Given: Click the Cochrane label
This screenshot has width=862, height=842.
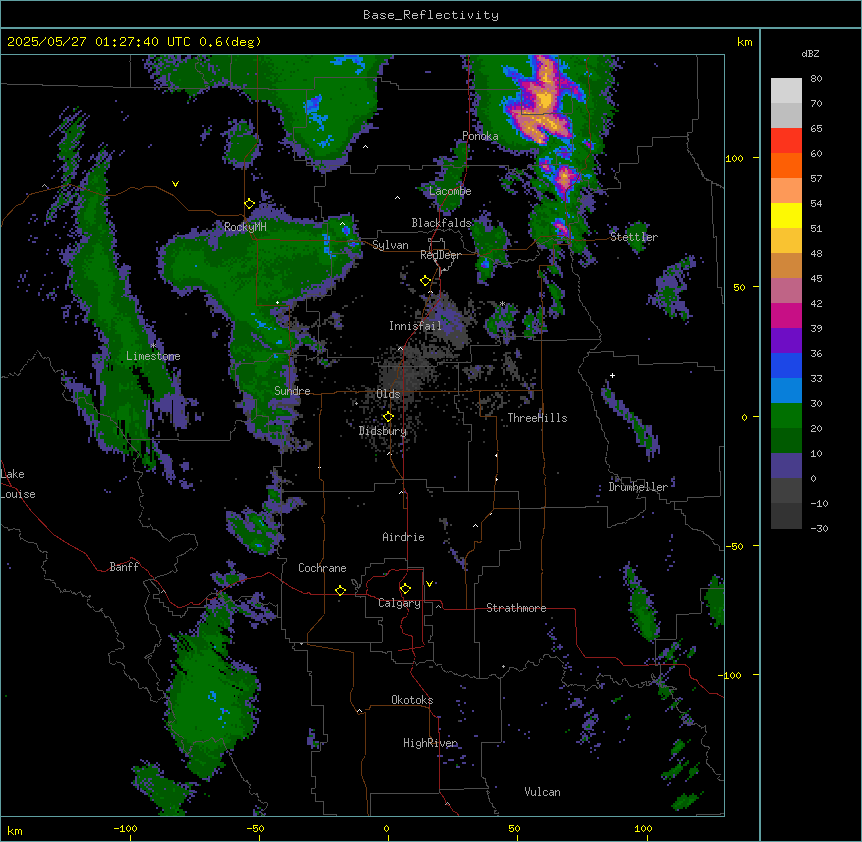Looking at the screenshot, I should click(322, 568).
